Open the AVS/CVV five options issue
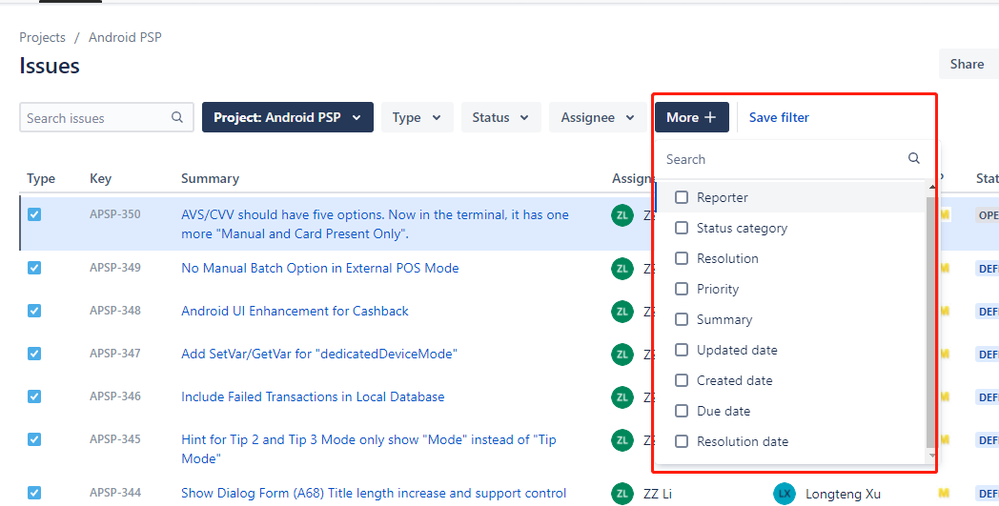Screen dimensions: 999x506 click(x=375, y=224)
